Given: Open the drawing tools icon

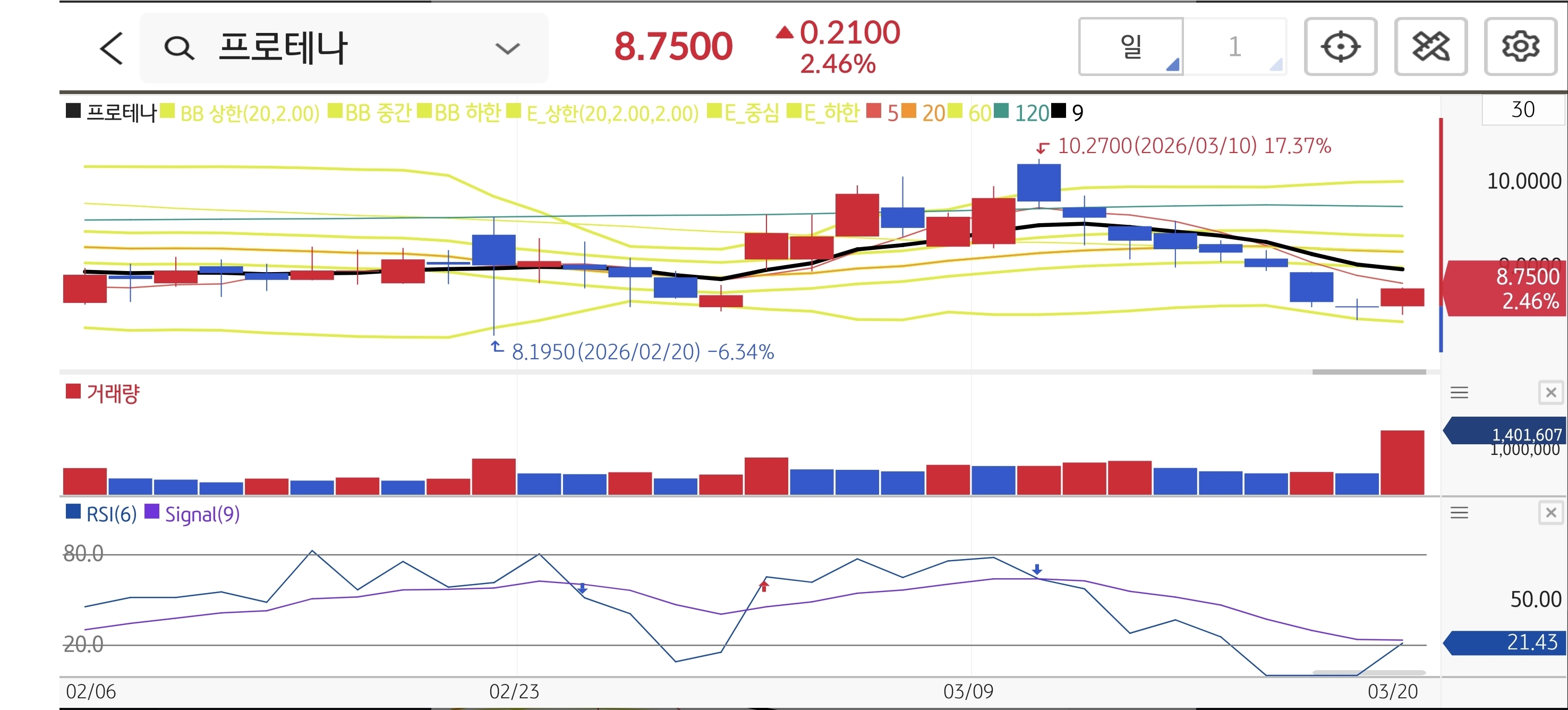Looking at the screenshot, I should (x=1430, y=47).
